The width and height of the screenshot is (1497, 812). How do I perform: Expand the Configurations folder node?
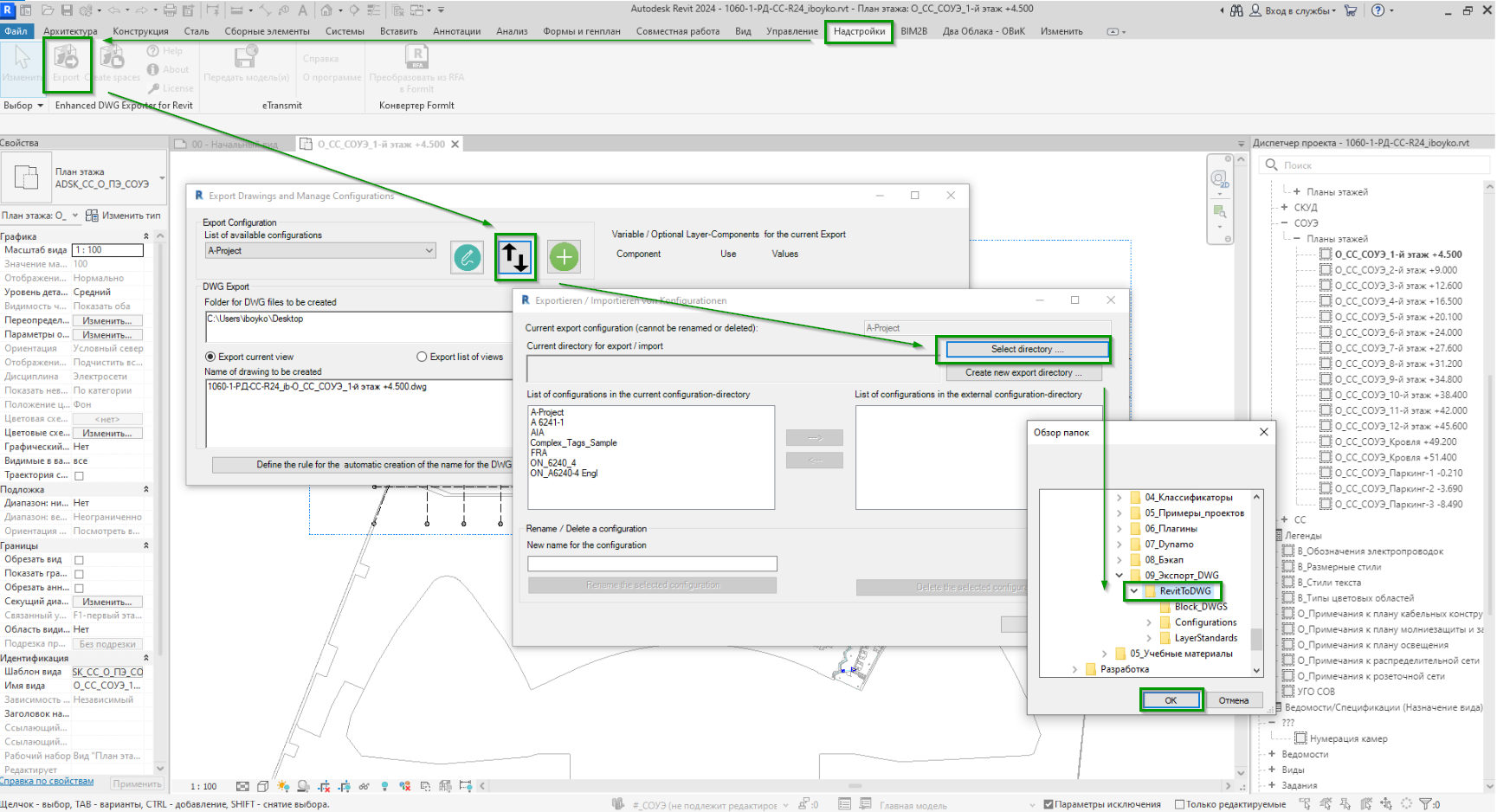(1149, 622)
